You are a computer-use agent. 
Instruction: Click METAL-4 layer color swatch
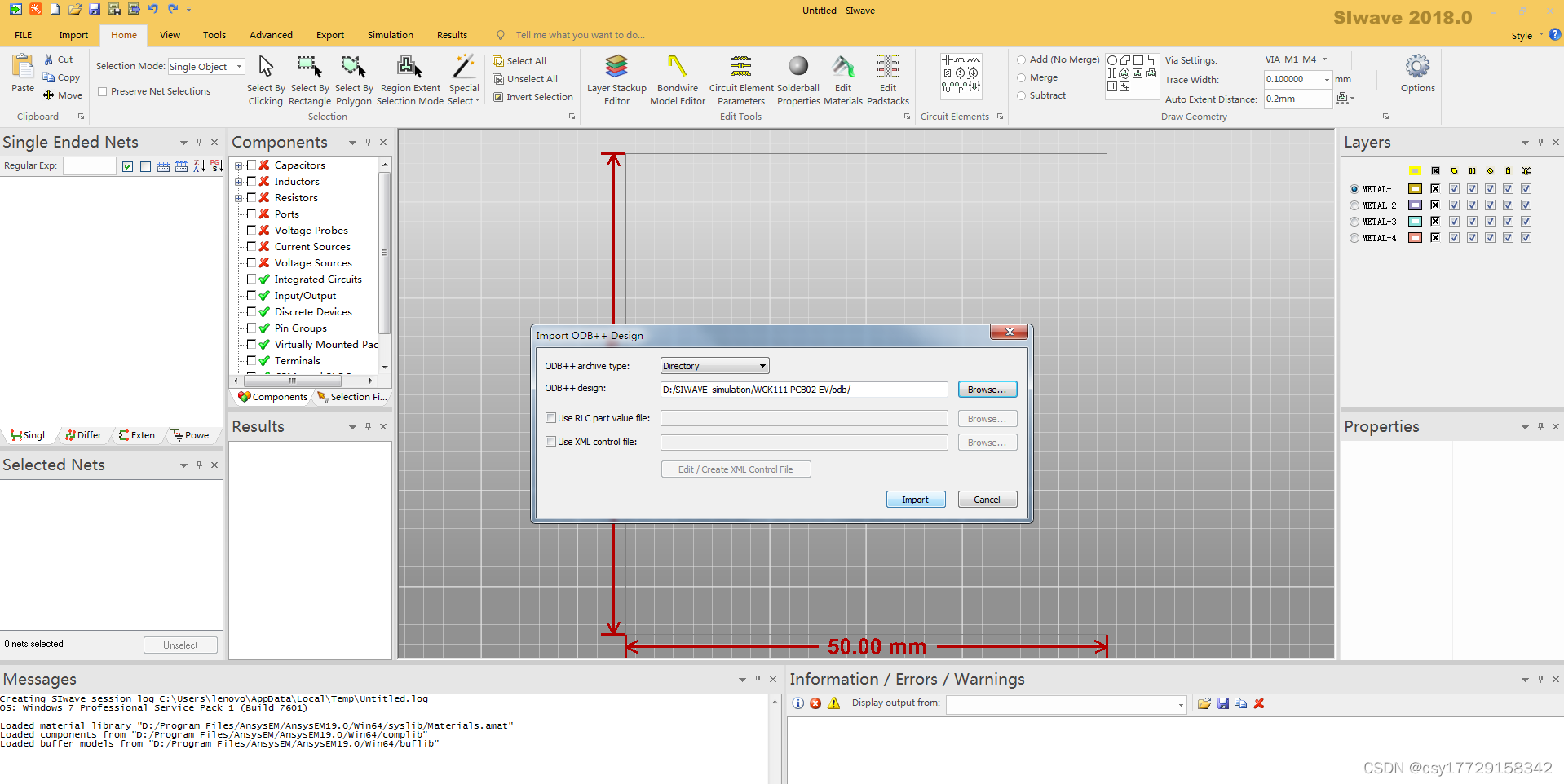[1415, 238]
